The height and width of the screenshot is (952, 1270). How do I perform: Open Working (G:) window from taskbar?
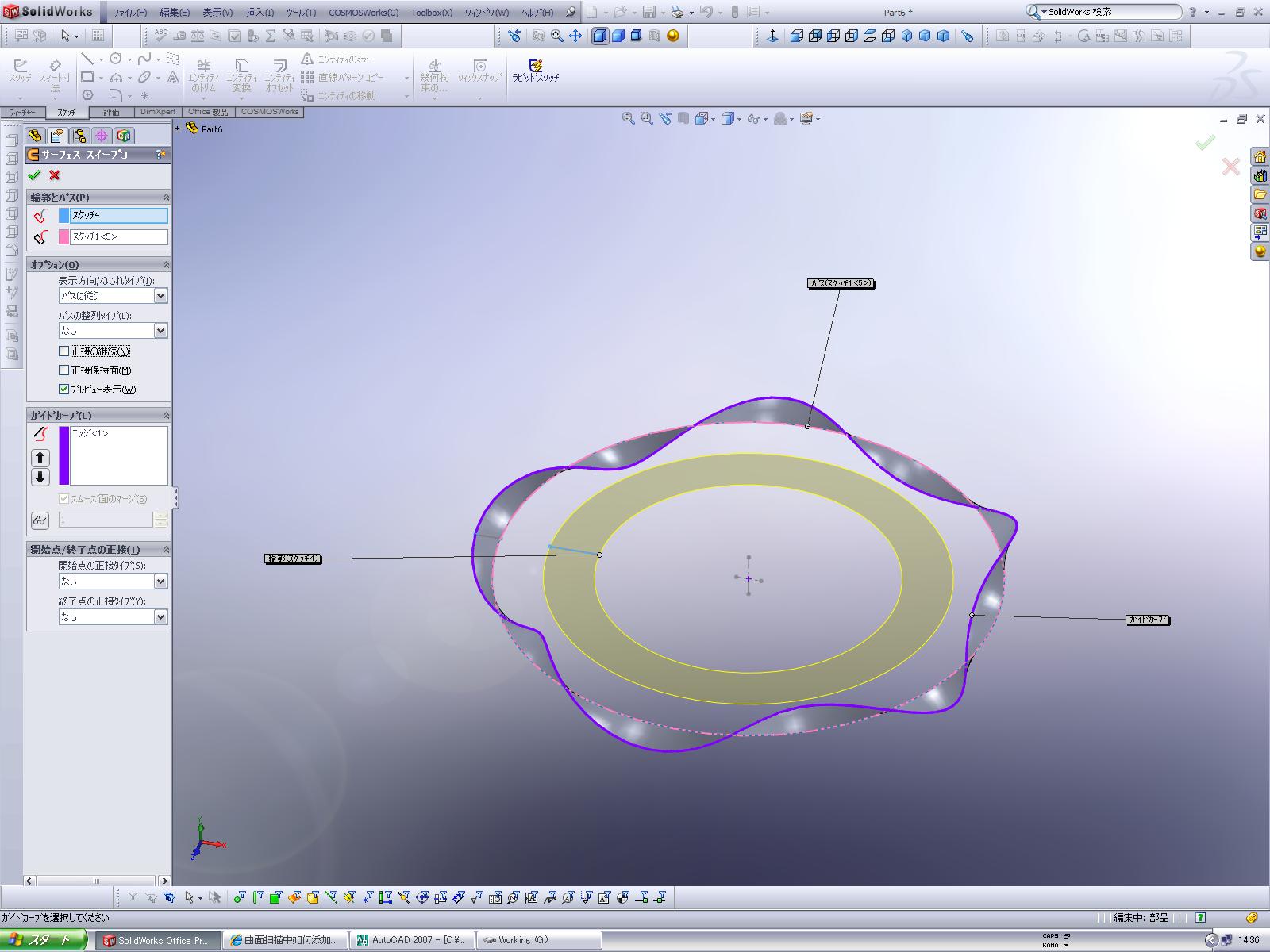[538, 940]
